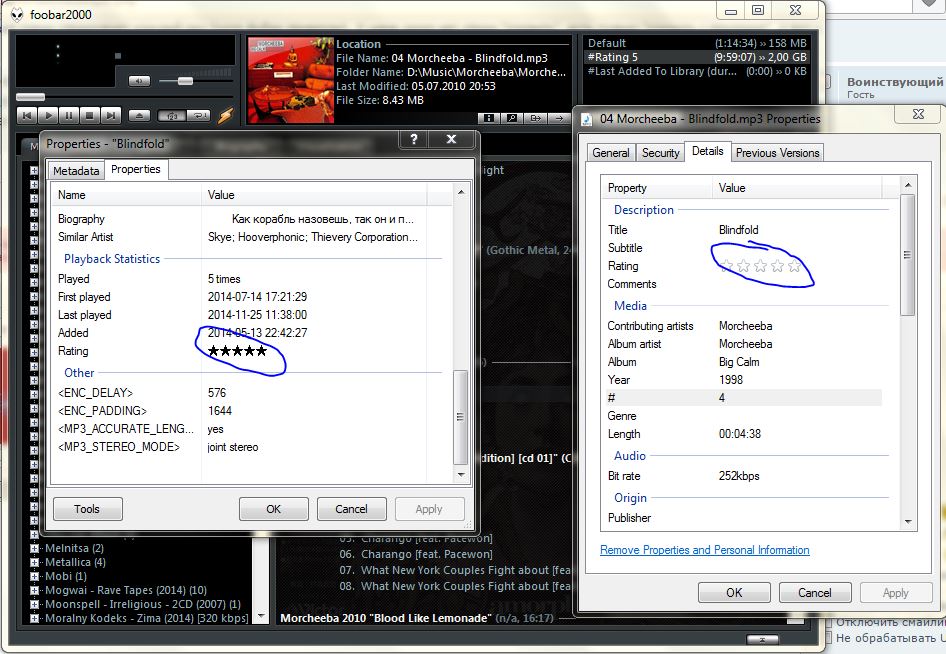The image size is (946, 654).
Task: Open the Tools button menu
Action: [87, 509]
